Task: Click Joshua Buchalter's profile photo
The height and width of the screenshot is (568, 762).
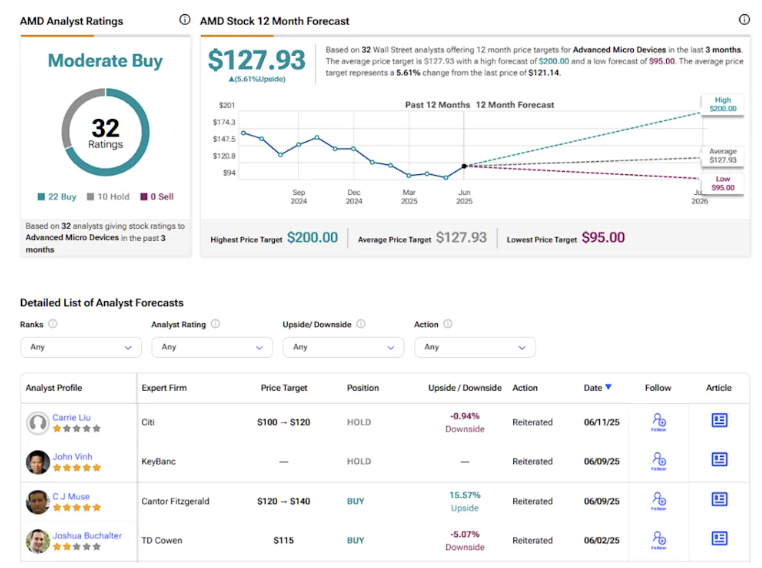Action: tap(38, 541)
